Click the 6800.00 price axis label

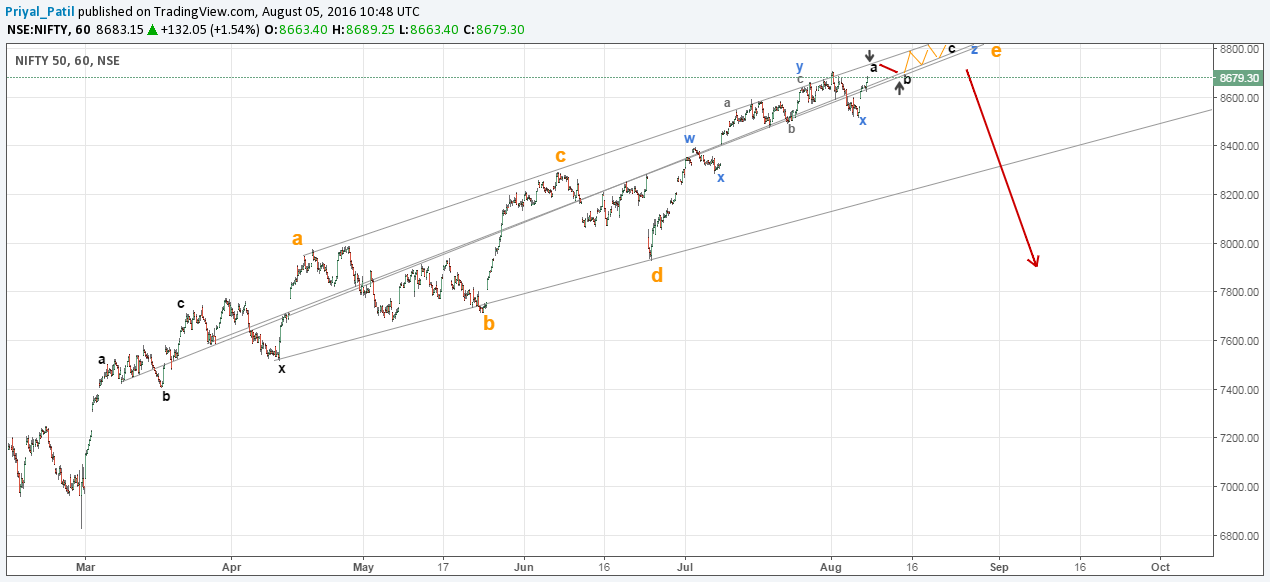1239,536
